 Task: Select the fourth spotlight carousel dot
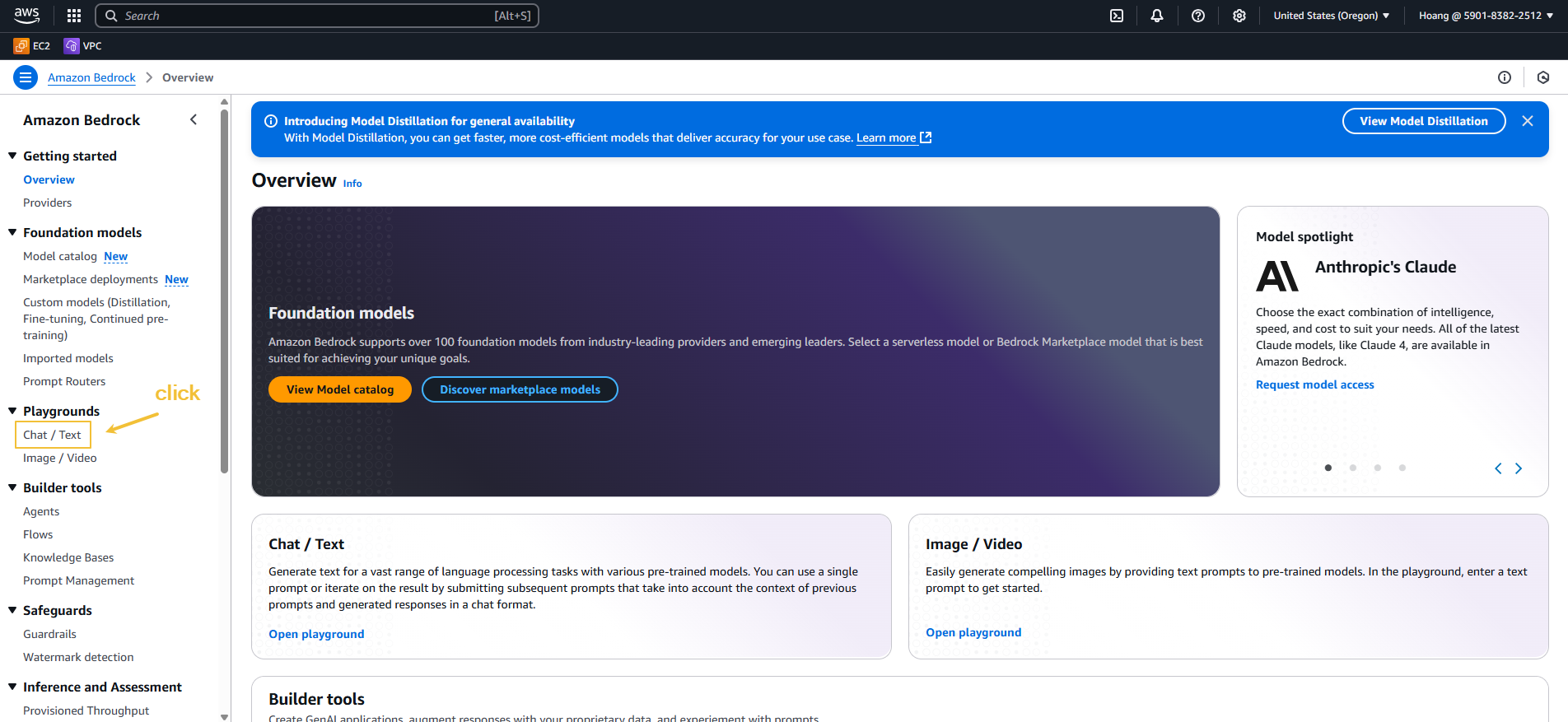pos(1402,468)
